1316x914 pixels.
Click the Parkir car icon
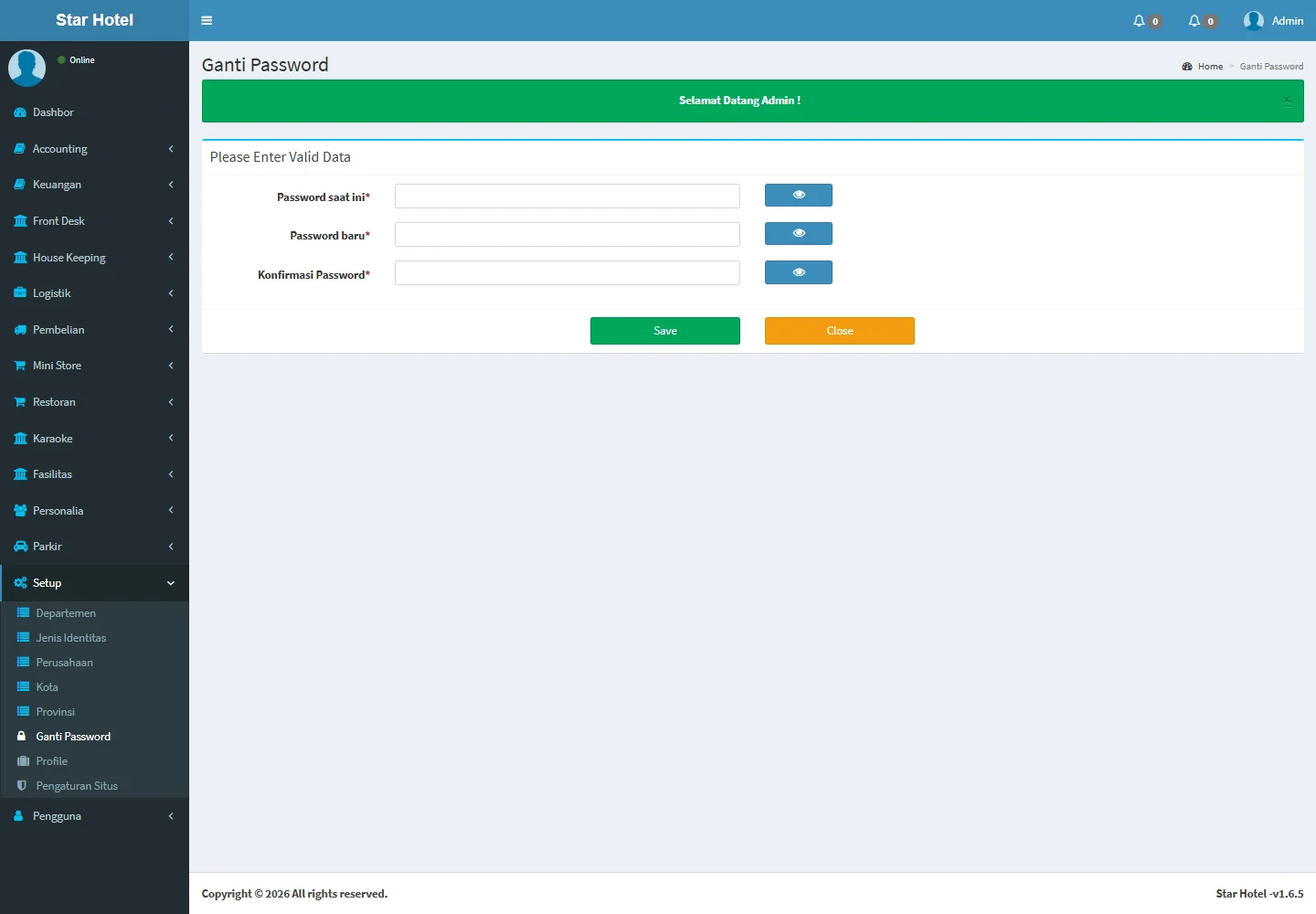point(20,547)
